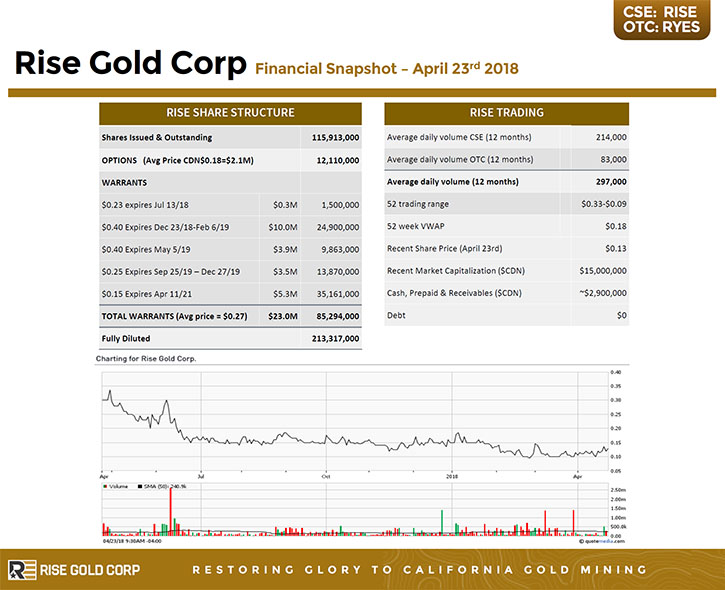
Task: Click the Rise Gold Corp main title
Action: tap(130, 63)
